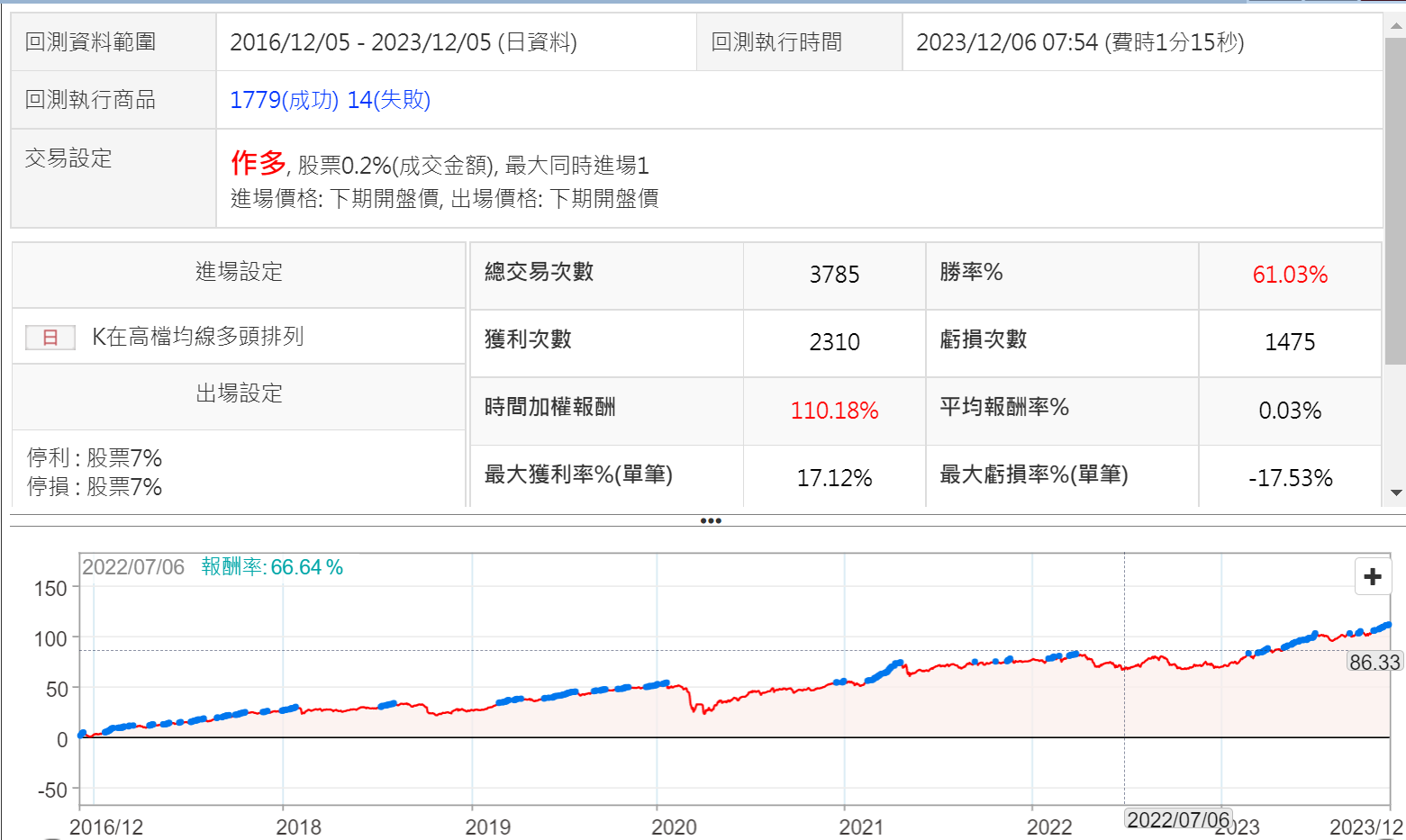1406x840 pixels.
Task: Open the 14(失敗) failed products link
Action: click(389, 100)
